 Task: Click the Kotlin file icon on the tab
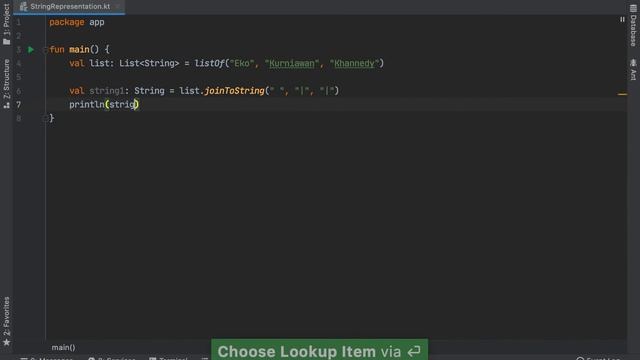tap(23, 7)
